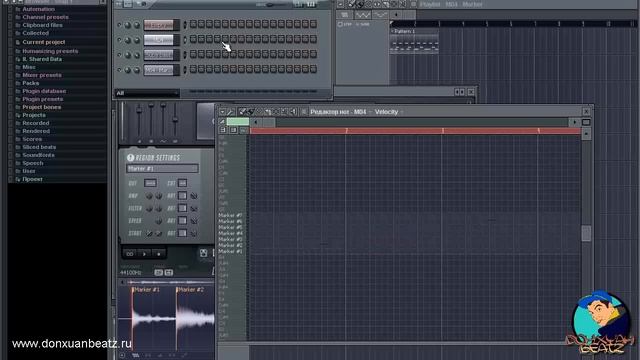Click the piano roll playback speaker icon

[293, 111]
